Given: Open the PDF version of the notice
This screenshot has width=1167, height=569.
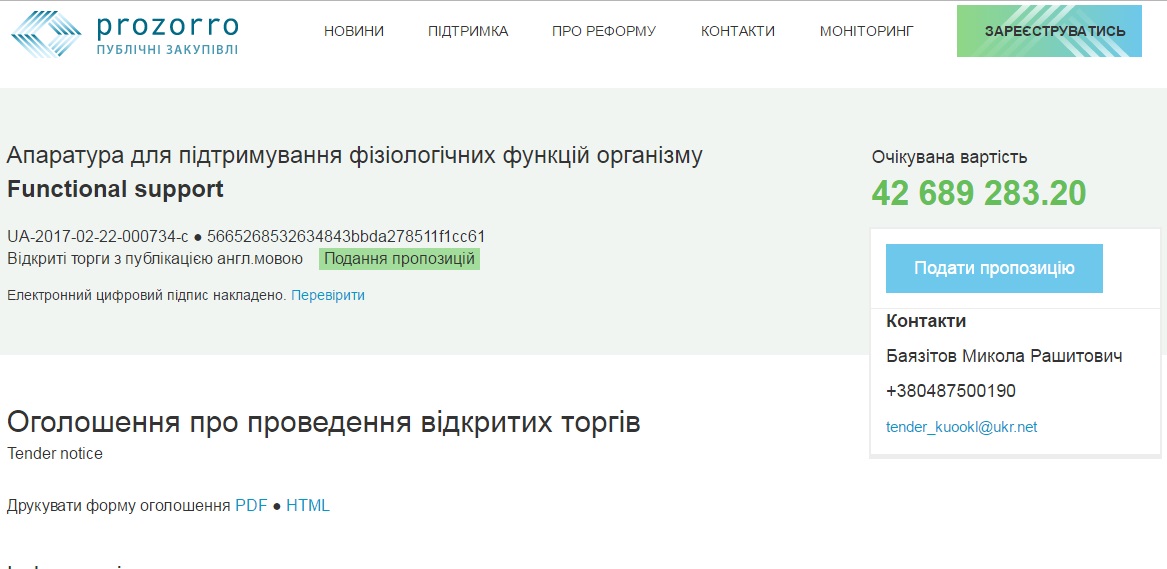Looking at the screenshot, I should pyautogui.click(x=251, y=505).
